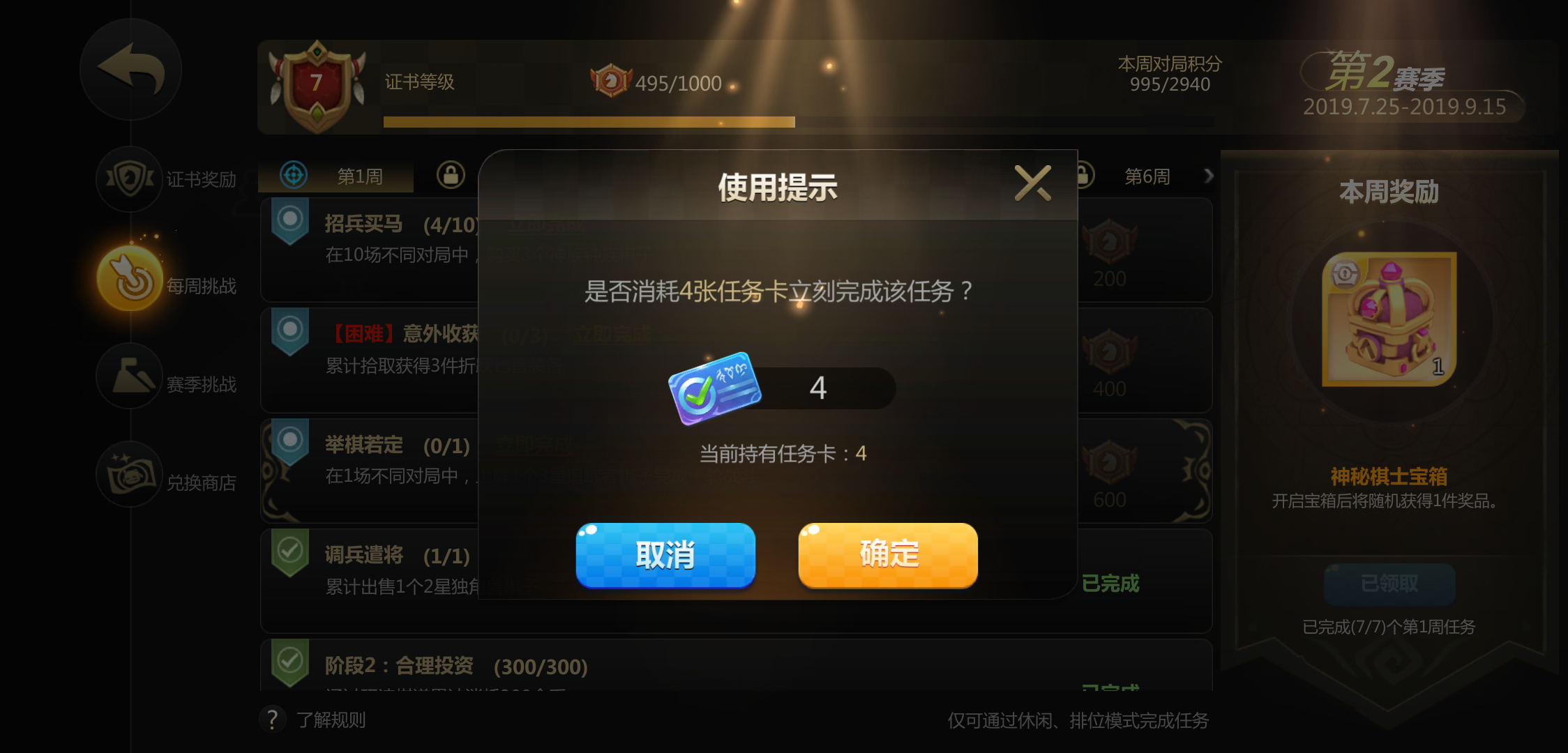Image resolution: width=1568 pixels, height=753 pixels.
Task: Tap the question mark rules icon
Action: pyautogui.click(x=273, y=720)
